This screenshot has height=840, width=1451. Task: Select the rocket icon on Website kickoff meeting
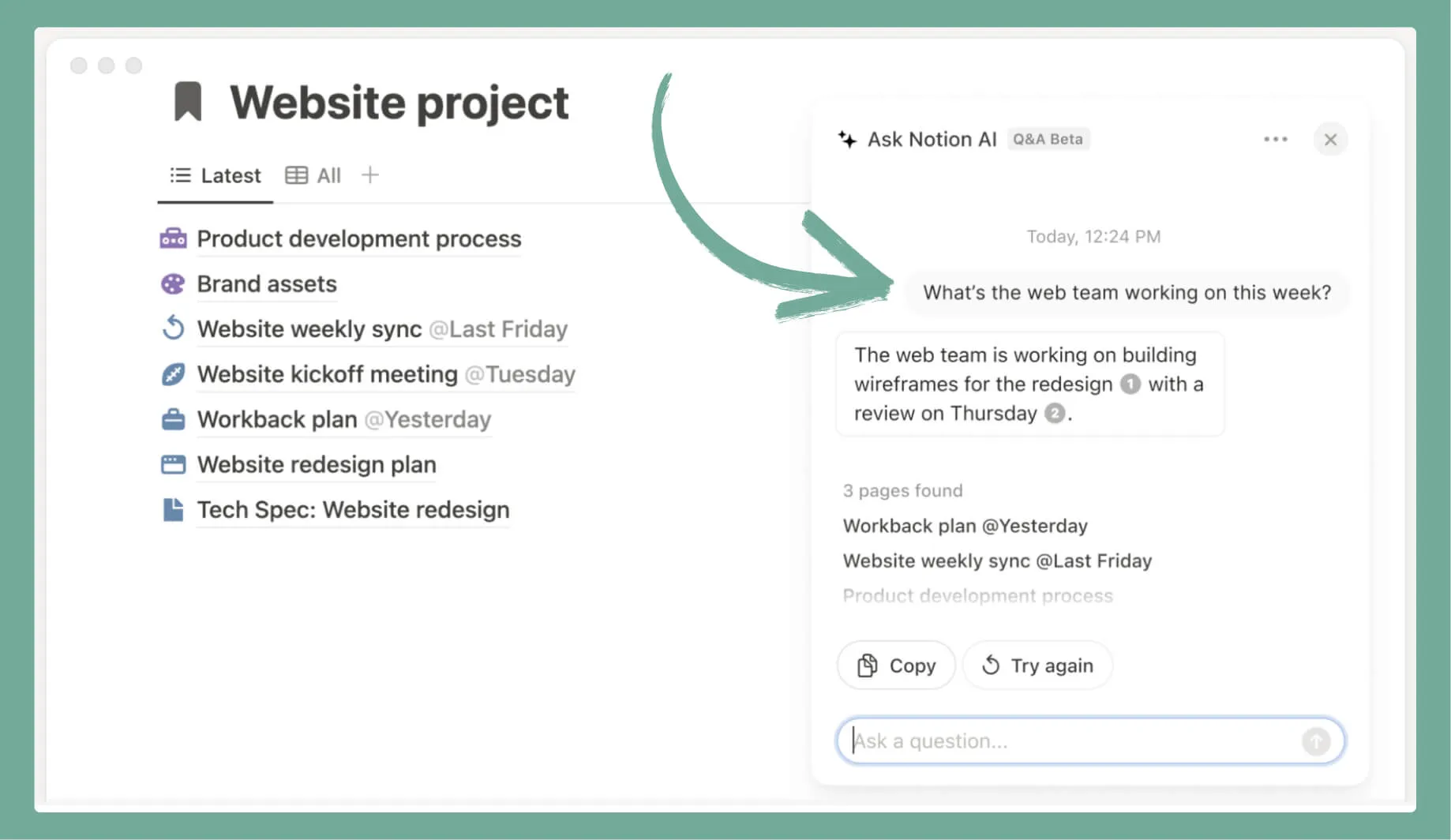(173, 373)
